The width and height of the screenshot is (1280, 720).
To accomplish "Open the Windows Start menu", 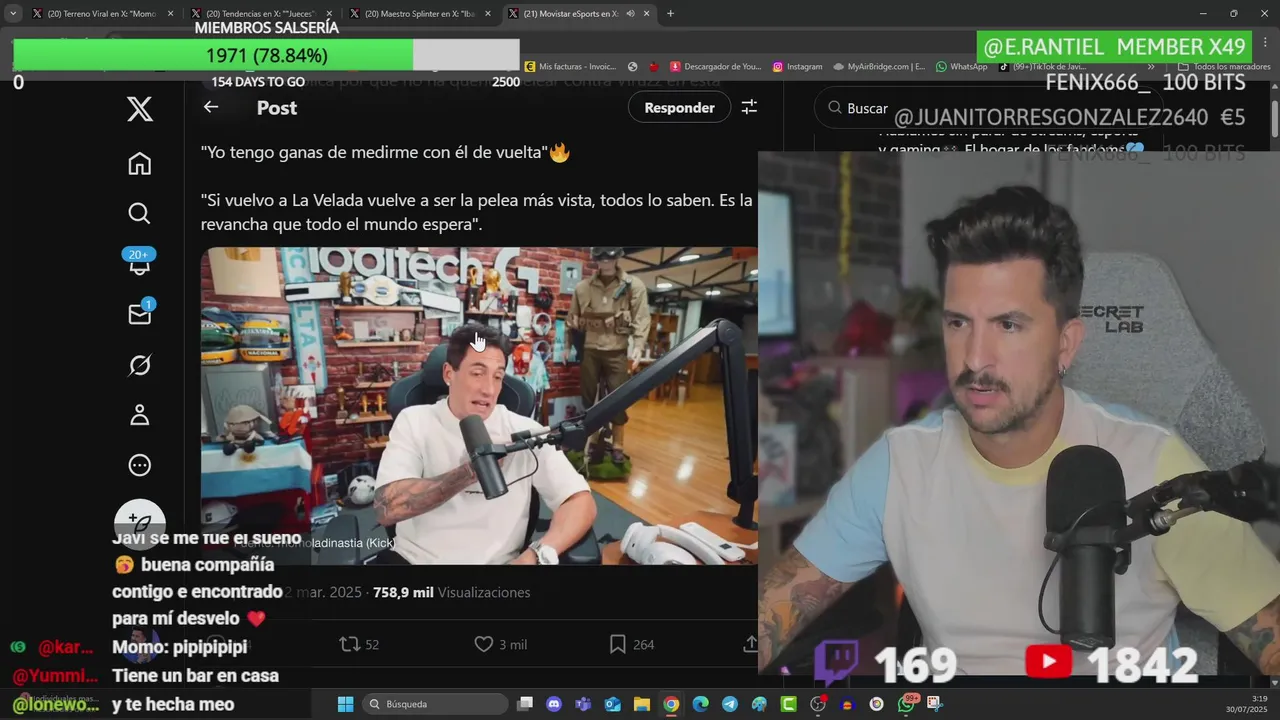I will pyautogui.click(x=345, y=704).
